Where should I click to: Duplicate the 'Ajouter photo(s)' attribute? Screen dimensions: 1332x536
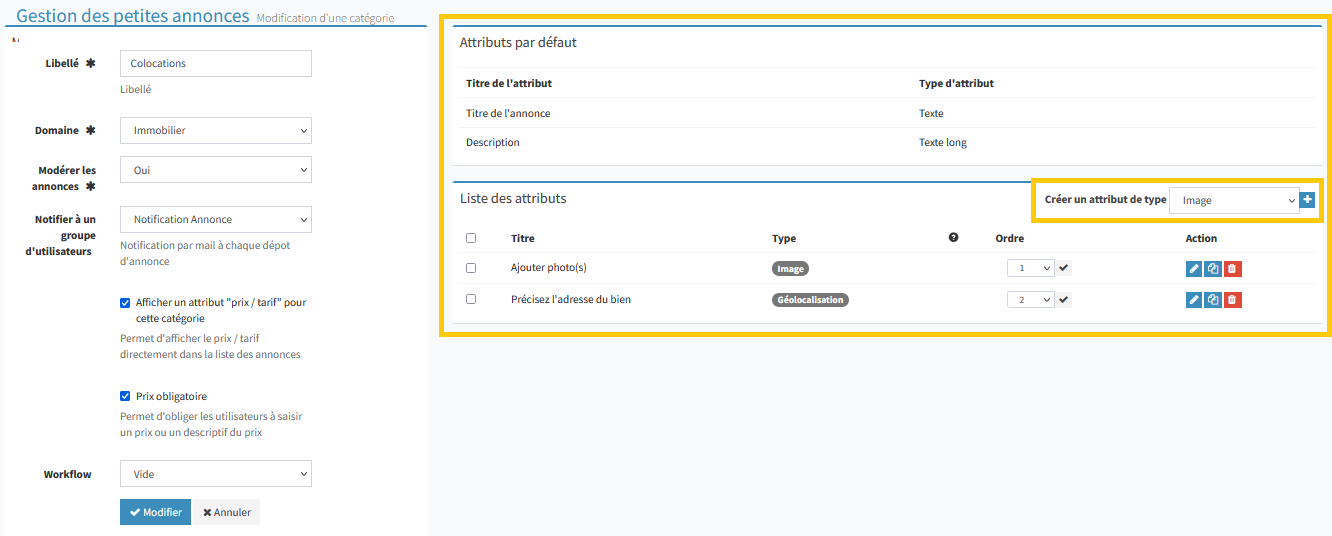click(1213, 269)
